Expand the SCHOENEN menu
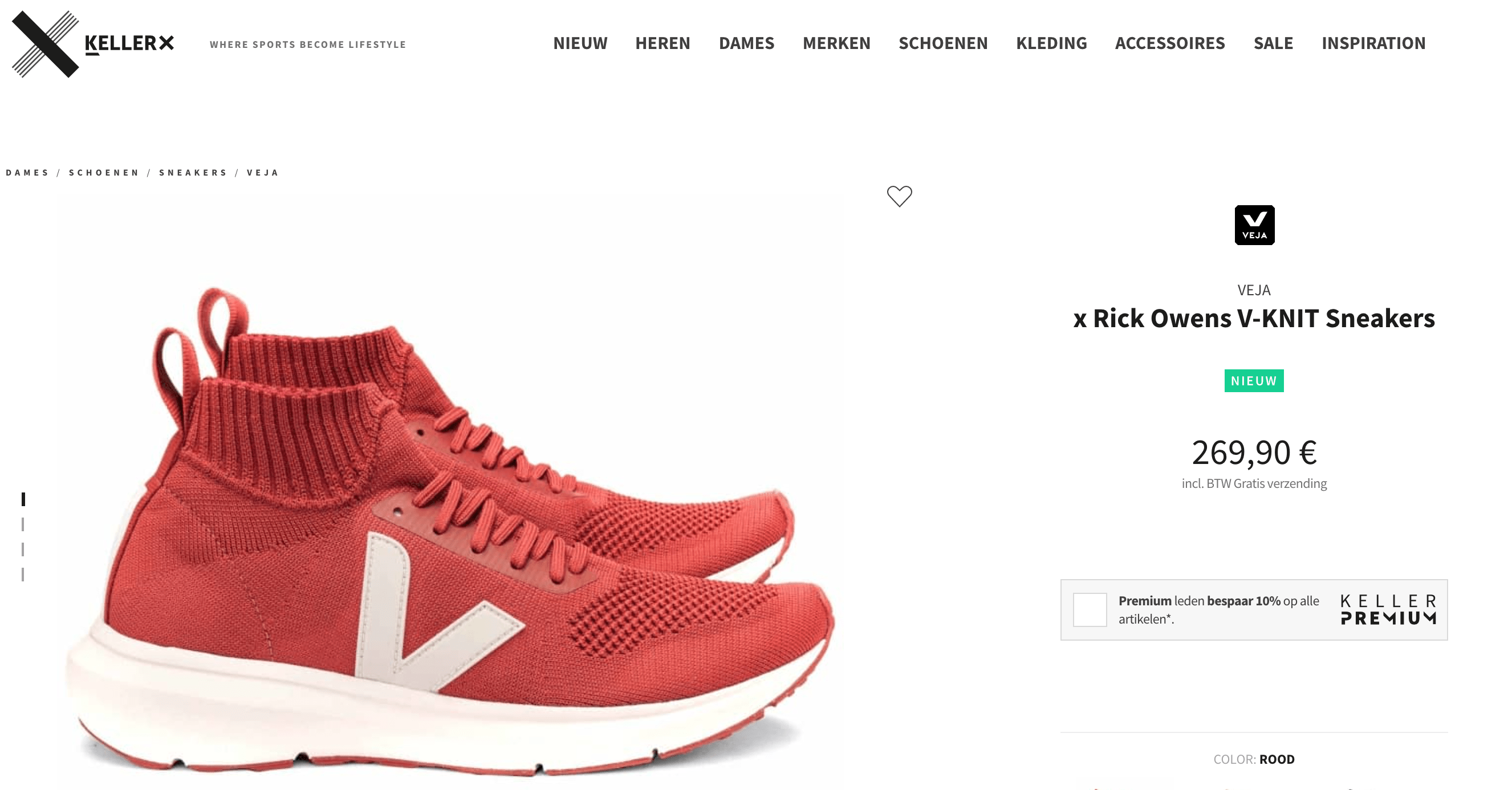 (943, 43)
